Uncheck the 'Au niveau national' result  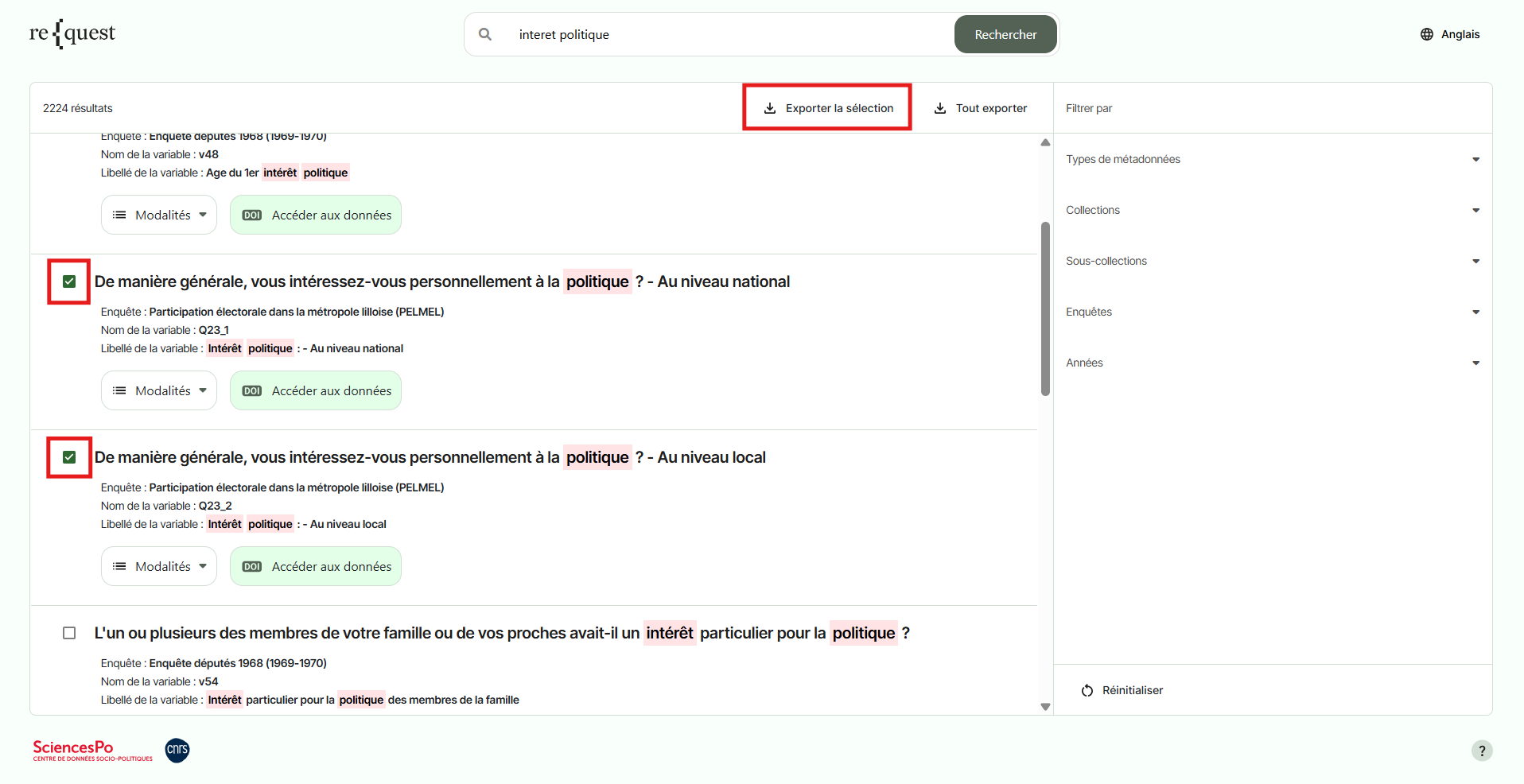(x=69, y=281)
